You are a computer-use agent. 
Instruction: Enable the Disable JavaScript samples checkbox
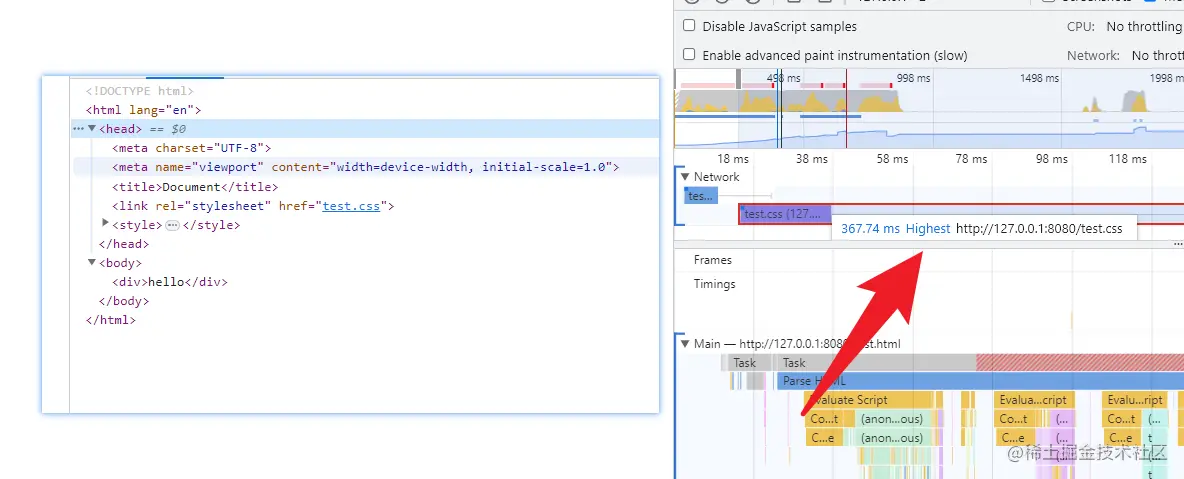click(689, 26)
